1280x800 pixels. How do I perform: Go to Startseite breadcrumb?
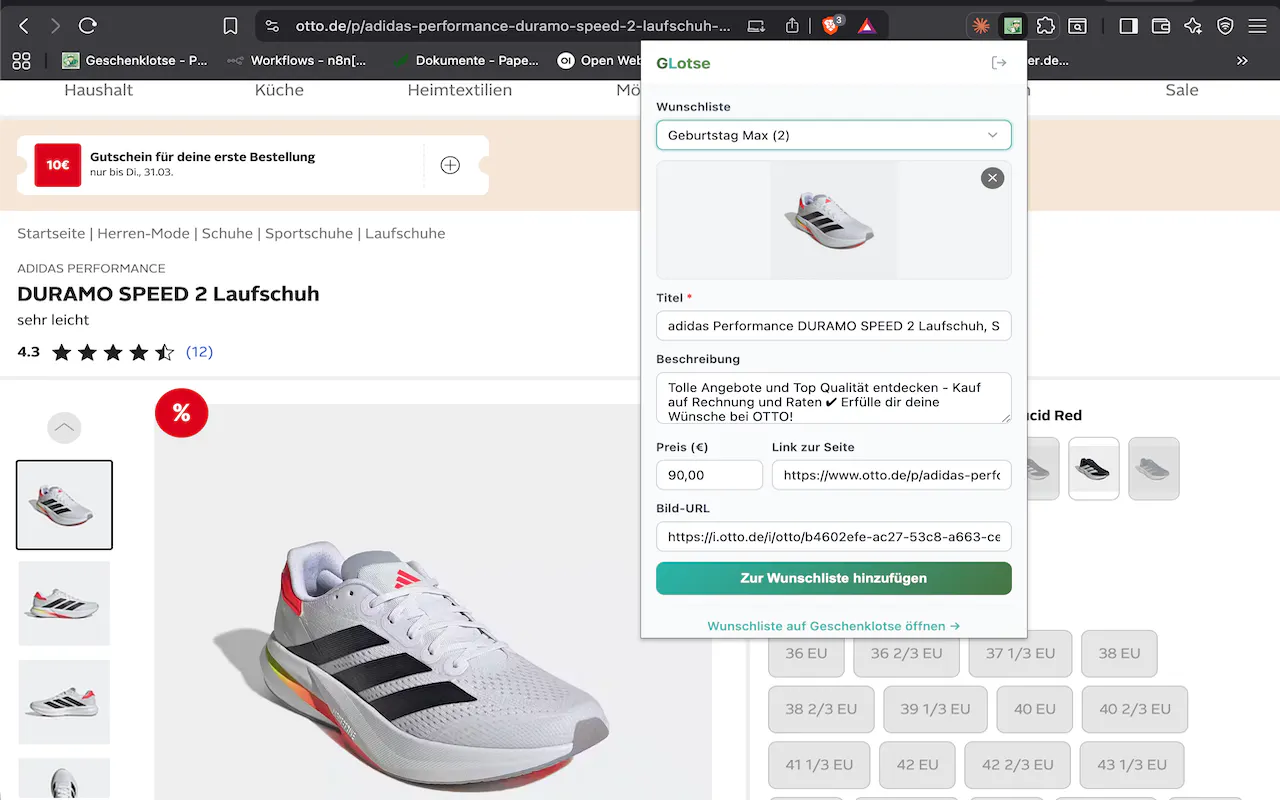tap(51, 233)
